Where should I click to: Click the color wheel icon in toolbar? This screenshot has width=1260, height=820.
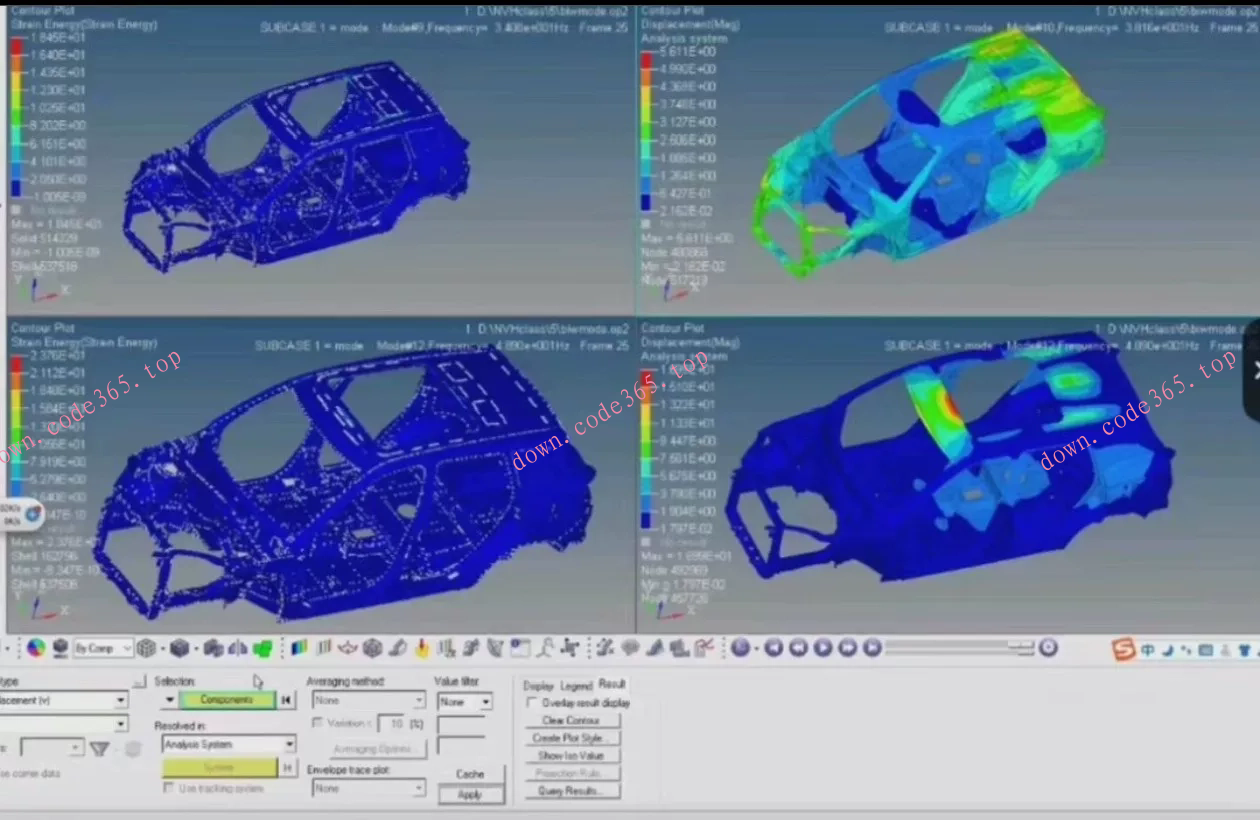(x=35, y=648)
